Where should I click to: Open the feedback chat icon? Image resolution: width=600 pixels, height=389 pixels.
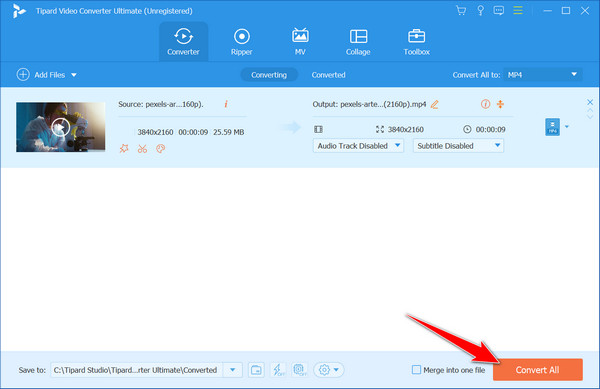pyautogui.click(x=499, y=10)
